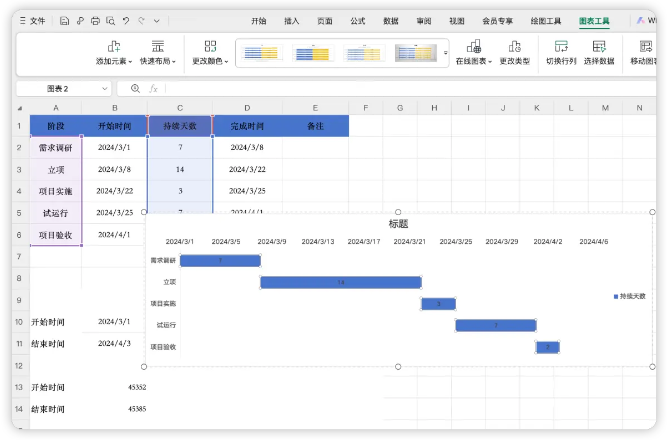Click the 持续天数 legend entry in chart

[x=630, y=296]
